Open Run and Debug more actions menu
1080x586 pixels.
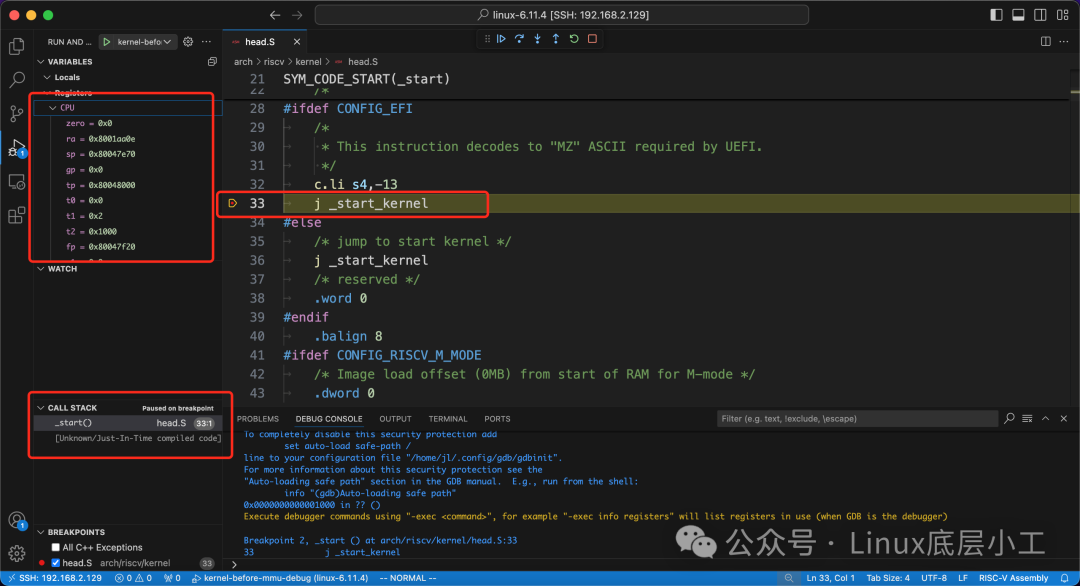206,42
